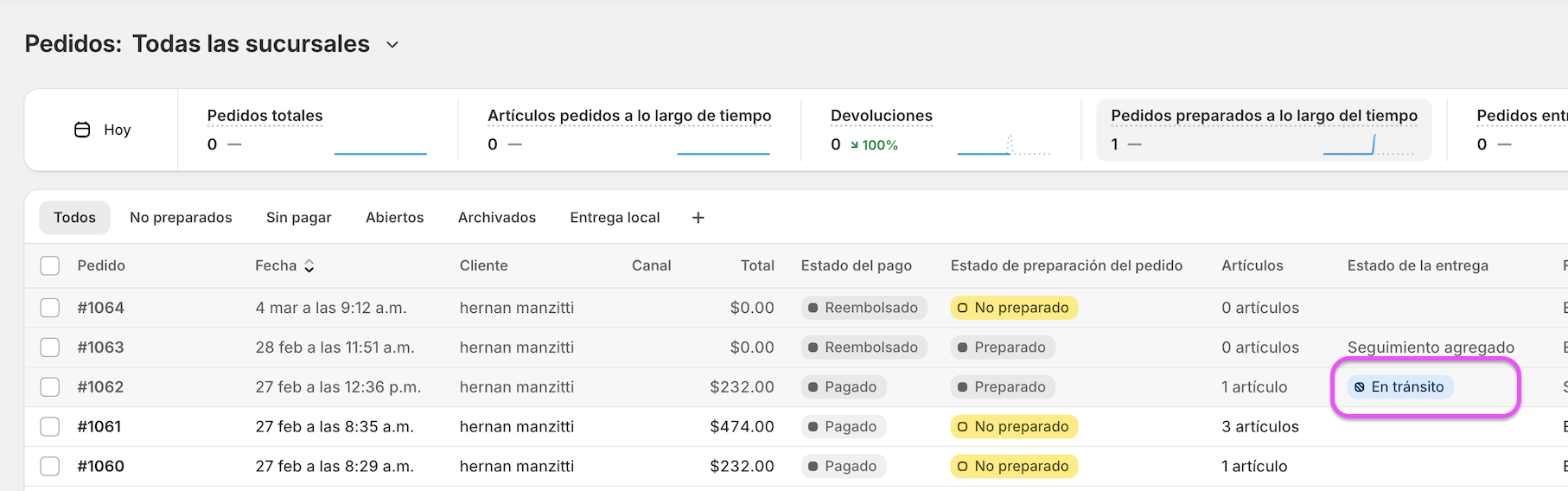This screenshot has height=491, width=1568.
Task: Open the Devoluciones metric card
Action: click(940, 130)
